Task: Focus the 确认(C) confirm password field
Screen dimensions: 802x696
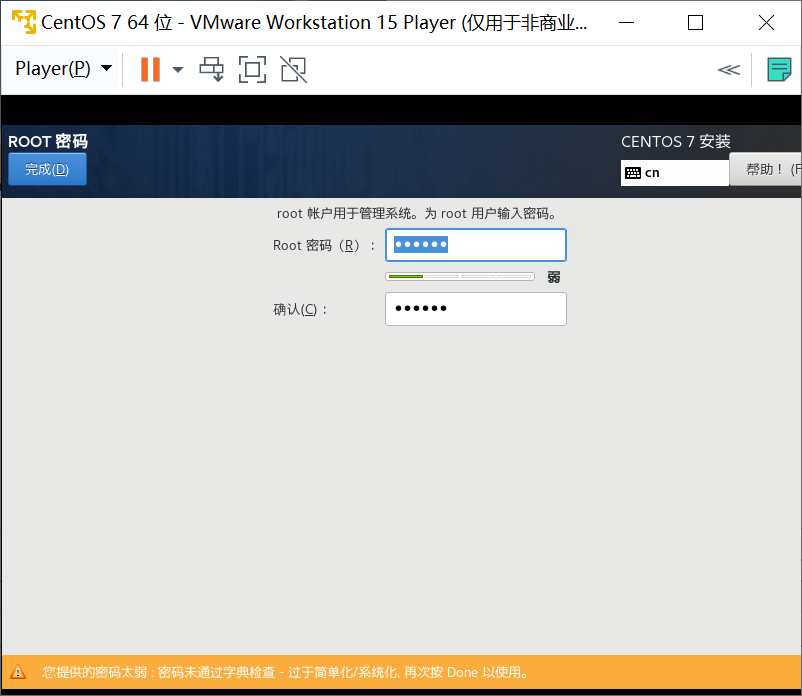Action: coord(476,309)
